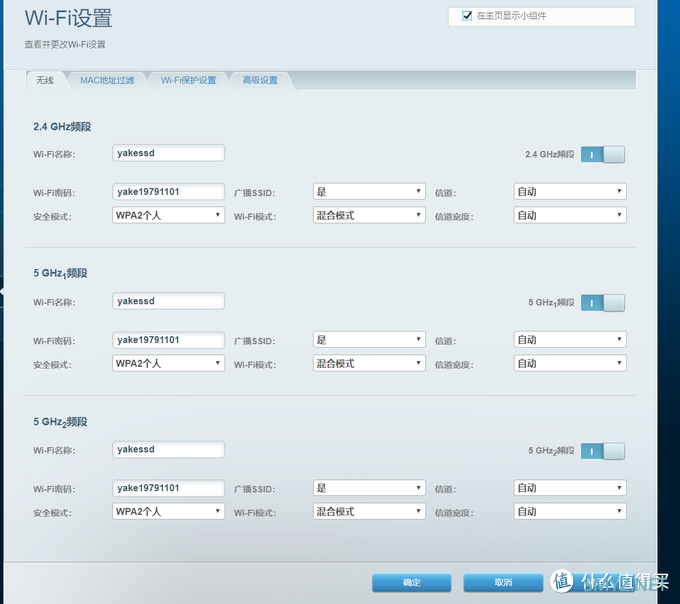Open the 2.4 GHz channel dropdown

[570, 191]
